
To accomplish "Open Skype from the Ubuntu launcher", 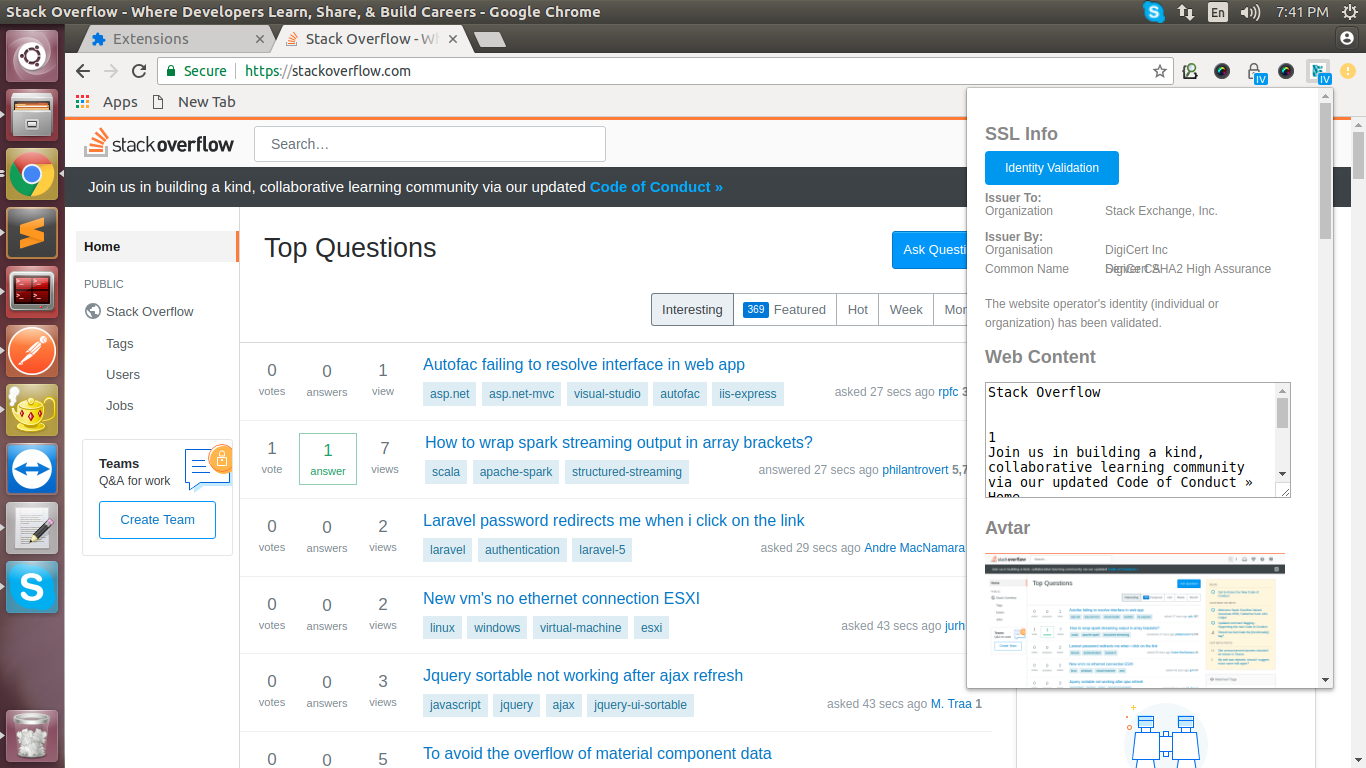I will coord(32,587).
